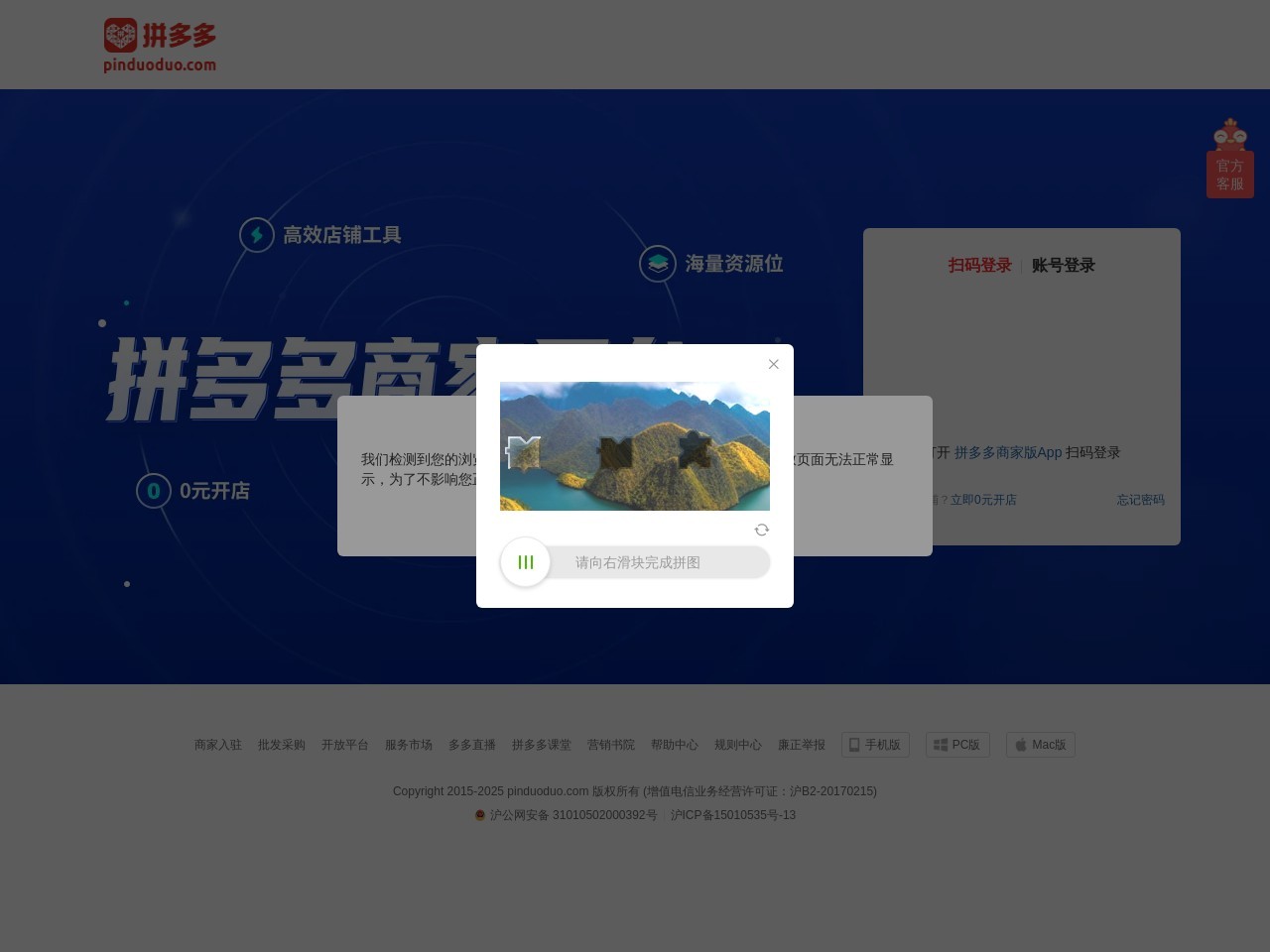This screenshot has height=952, width=1270.
Task: Open the 服务市场 footer link
Action: click(x=409, y=745)
